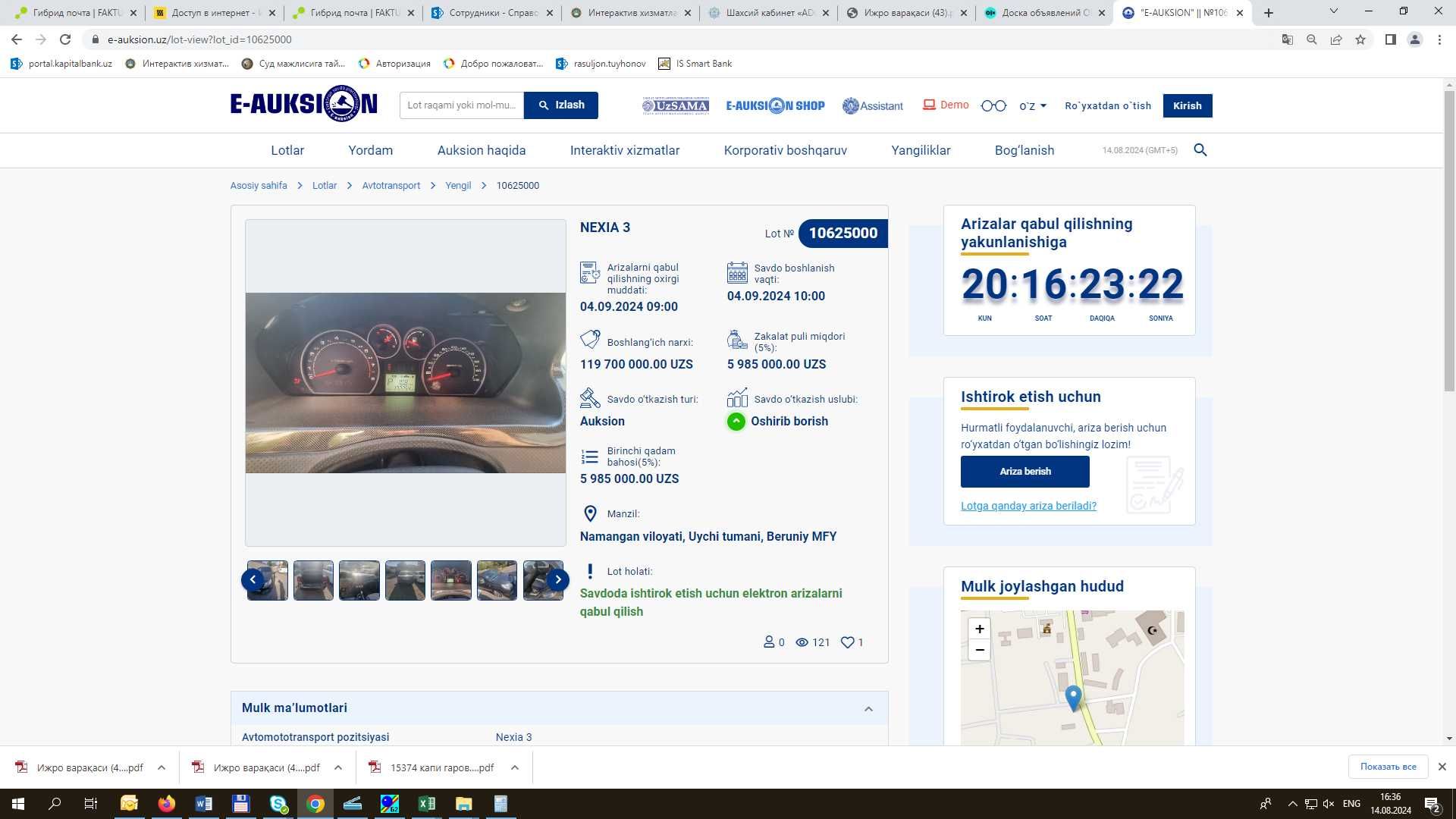
Task: Open Lotga qanday ariza beriladi link
Action: click(1028, 506)
